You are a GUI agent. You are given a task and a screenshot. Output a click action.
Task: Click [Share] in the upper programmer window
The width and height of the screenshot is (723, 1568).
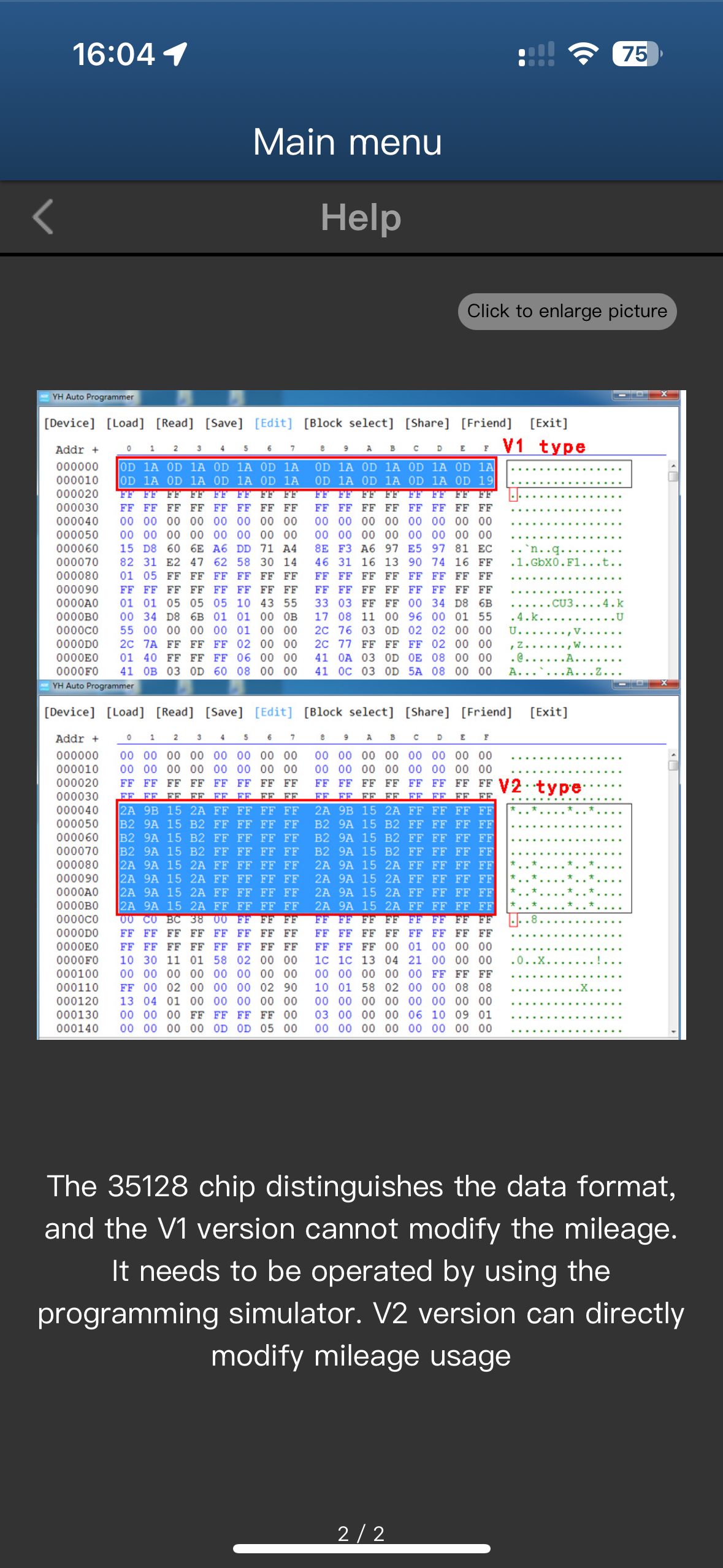pos(427,423)
